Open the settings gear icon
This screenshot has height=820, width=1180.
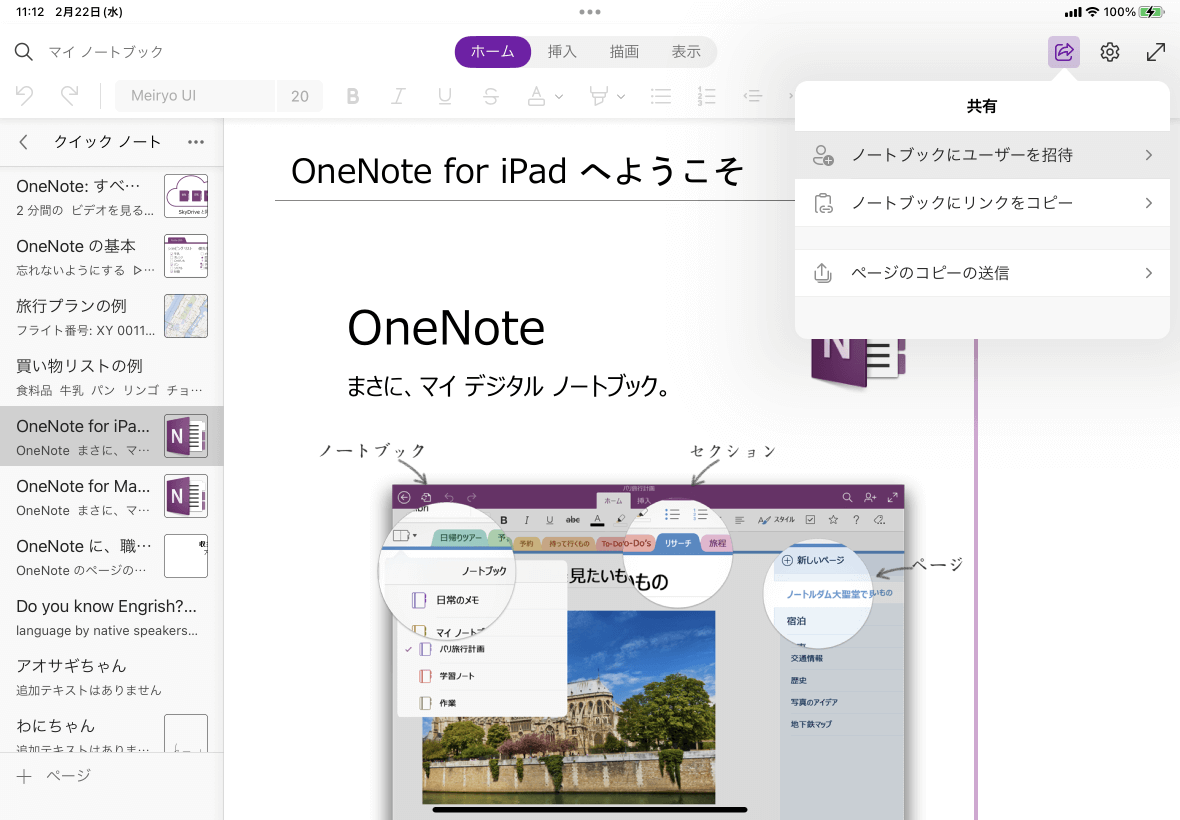(1109, 52)
